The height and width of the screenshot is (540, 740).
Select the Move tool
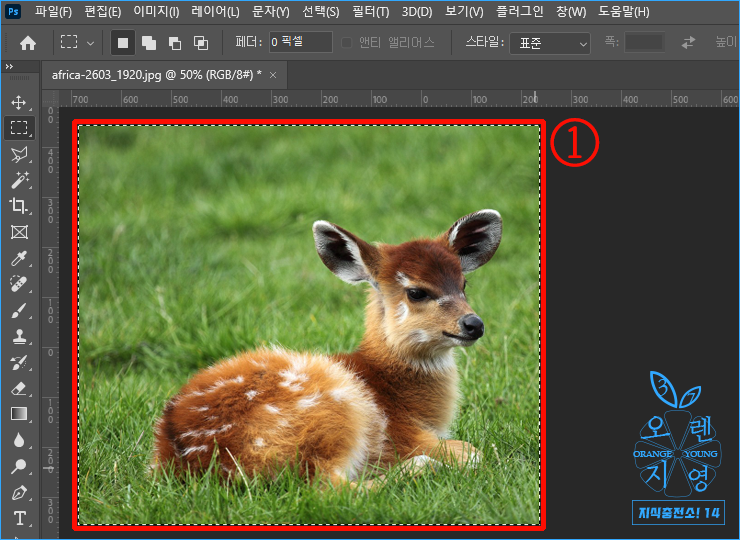click(19, 102)
